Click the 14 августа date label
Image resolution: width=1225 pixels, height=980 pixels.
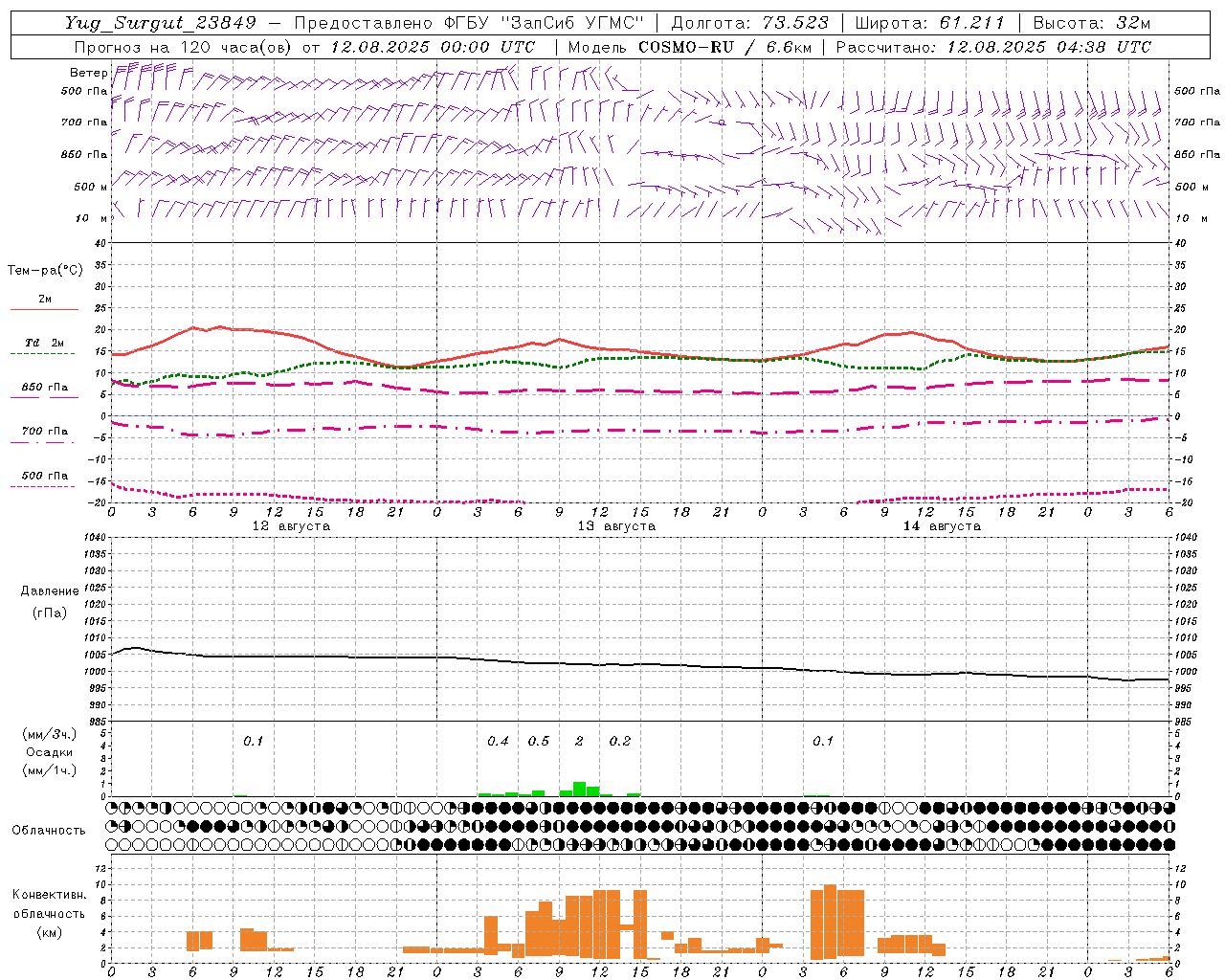942,526
